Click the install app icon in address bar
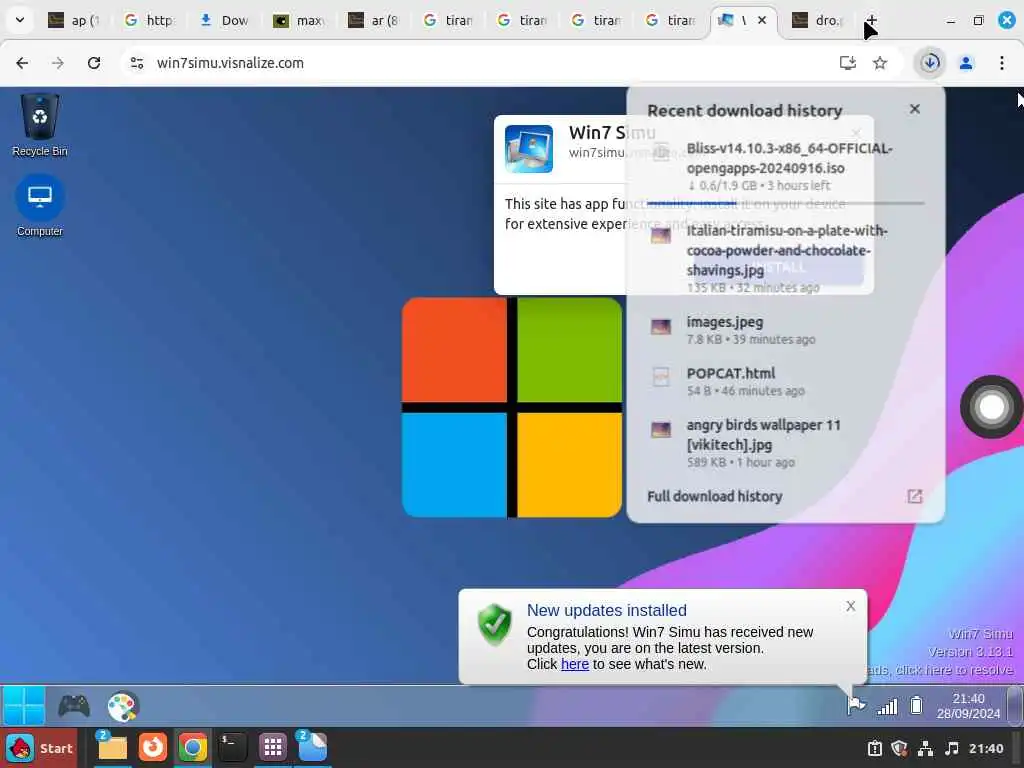1024x768 pixels. (x=848, y=63)
